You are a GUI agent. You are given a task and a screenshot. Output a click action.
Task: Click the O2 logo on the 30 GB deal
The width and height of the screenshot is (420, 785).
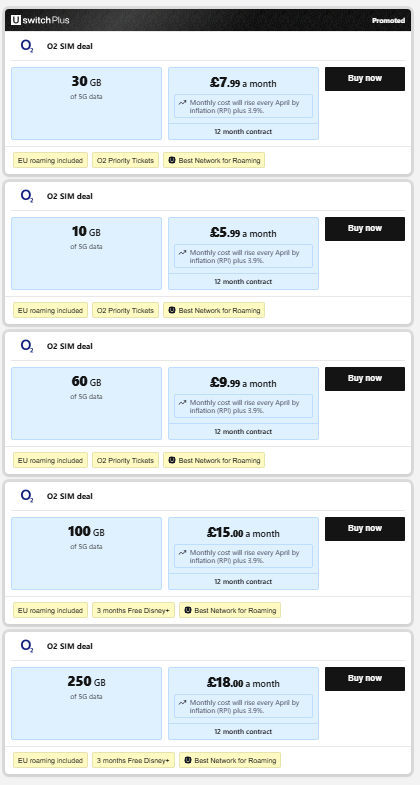(27, 47)
